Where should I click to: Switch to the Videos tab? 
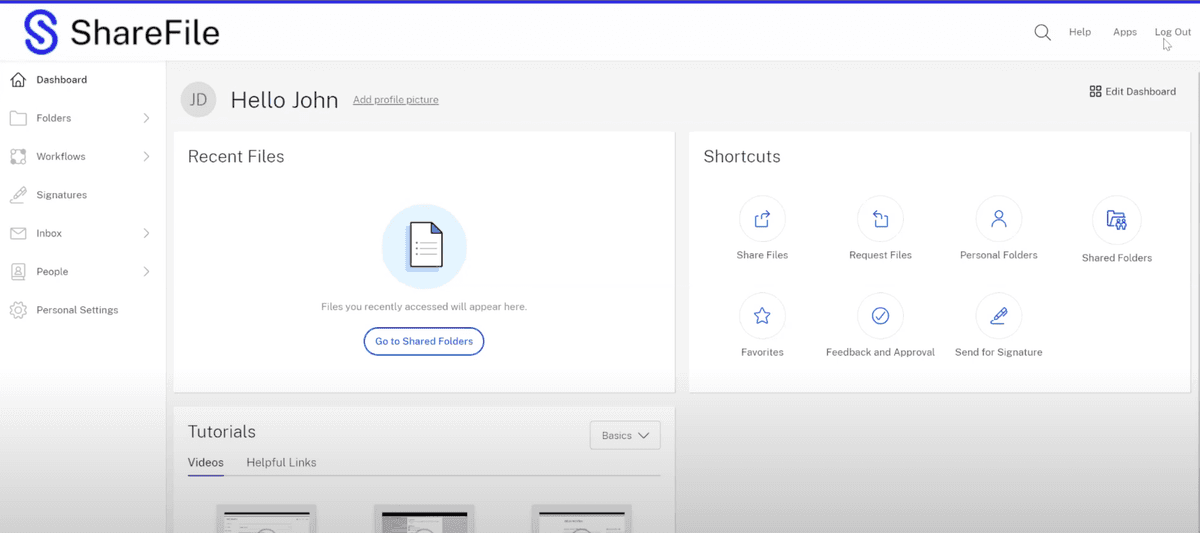tap(205, 463)
